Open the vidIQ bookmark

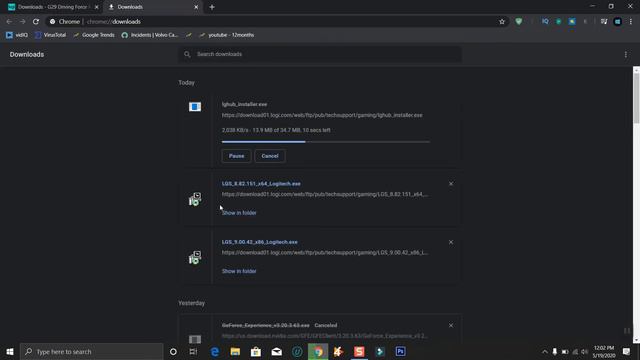tap(17, 35)
